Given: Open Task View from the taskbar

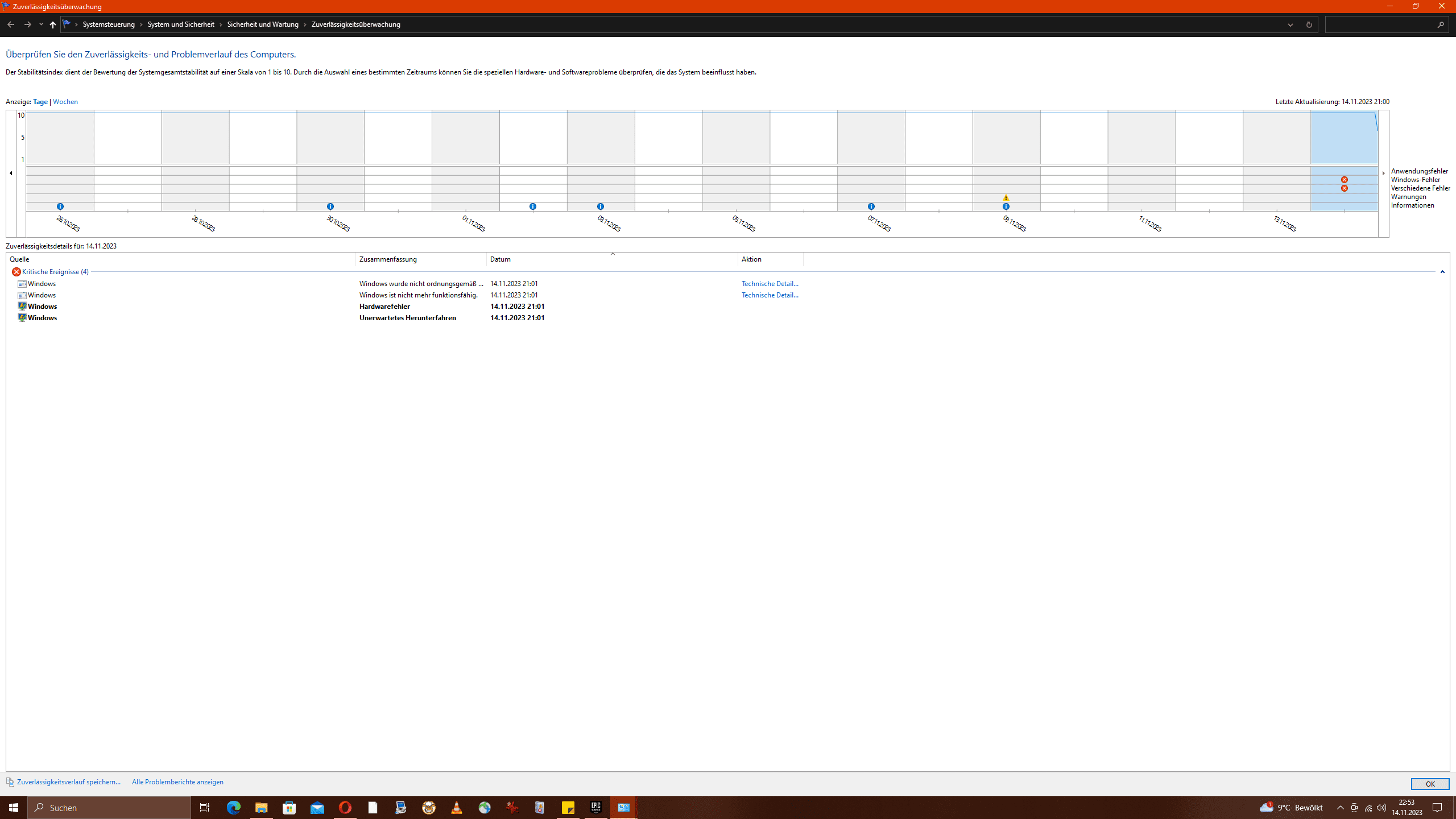Looking at the screenshot, I should click(205, 808).
